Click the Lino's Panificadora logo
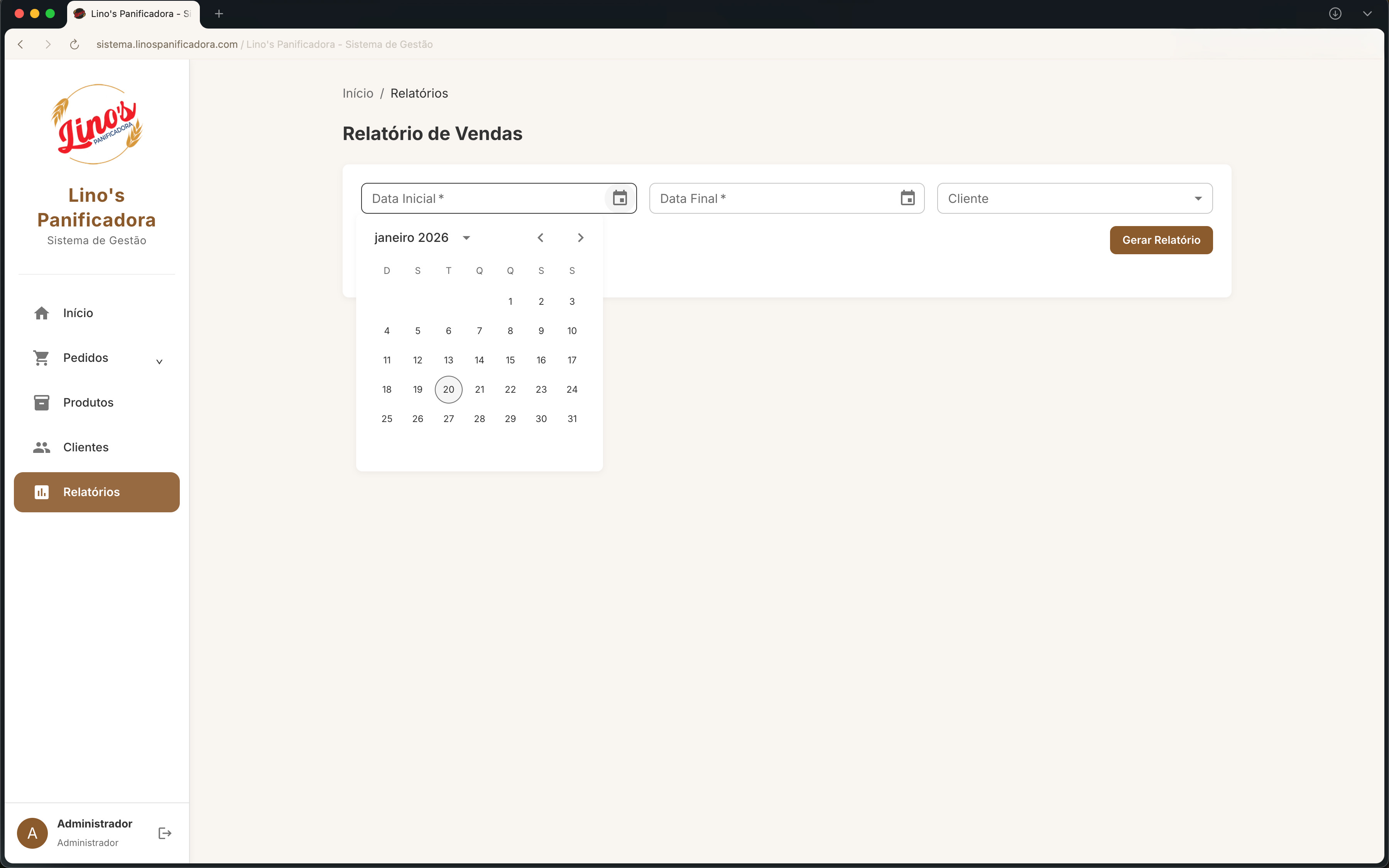 coord(96,124)
